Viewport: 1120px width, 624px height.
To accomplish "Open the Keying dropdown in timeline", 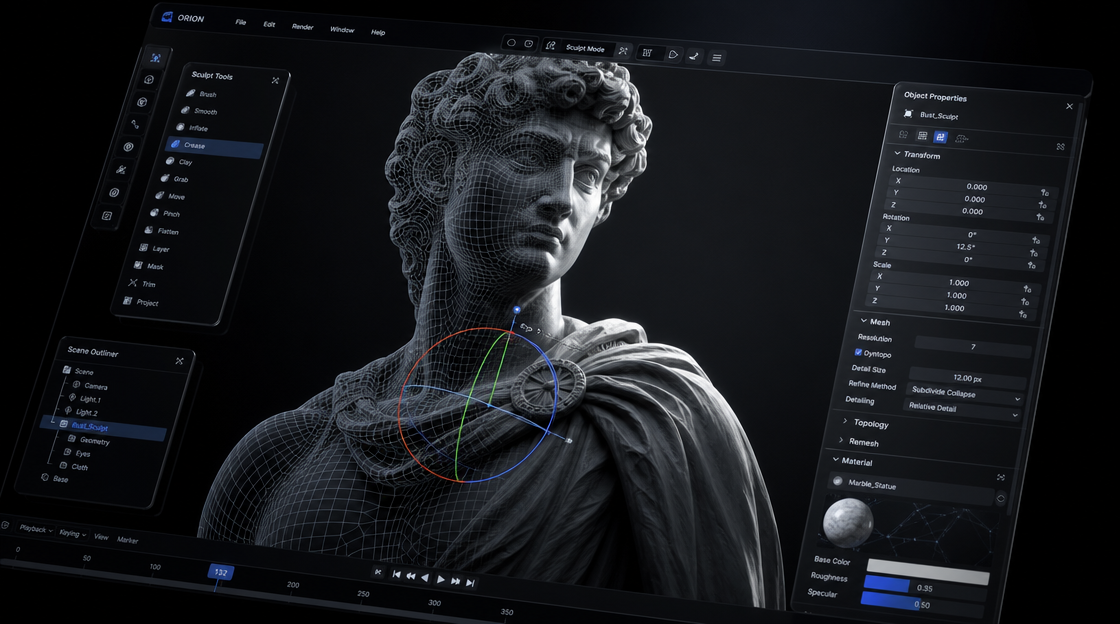I will [72, 533].
